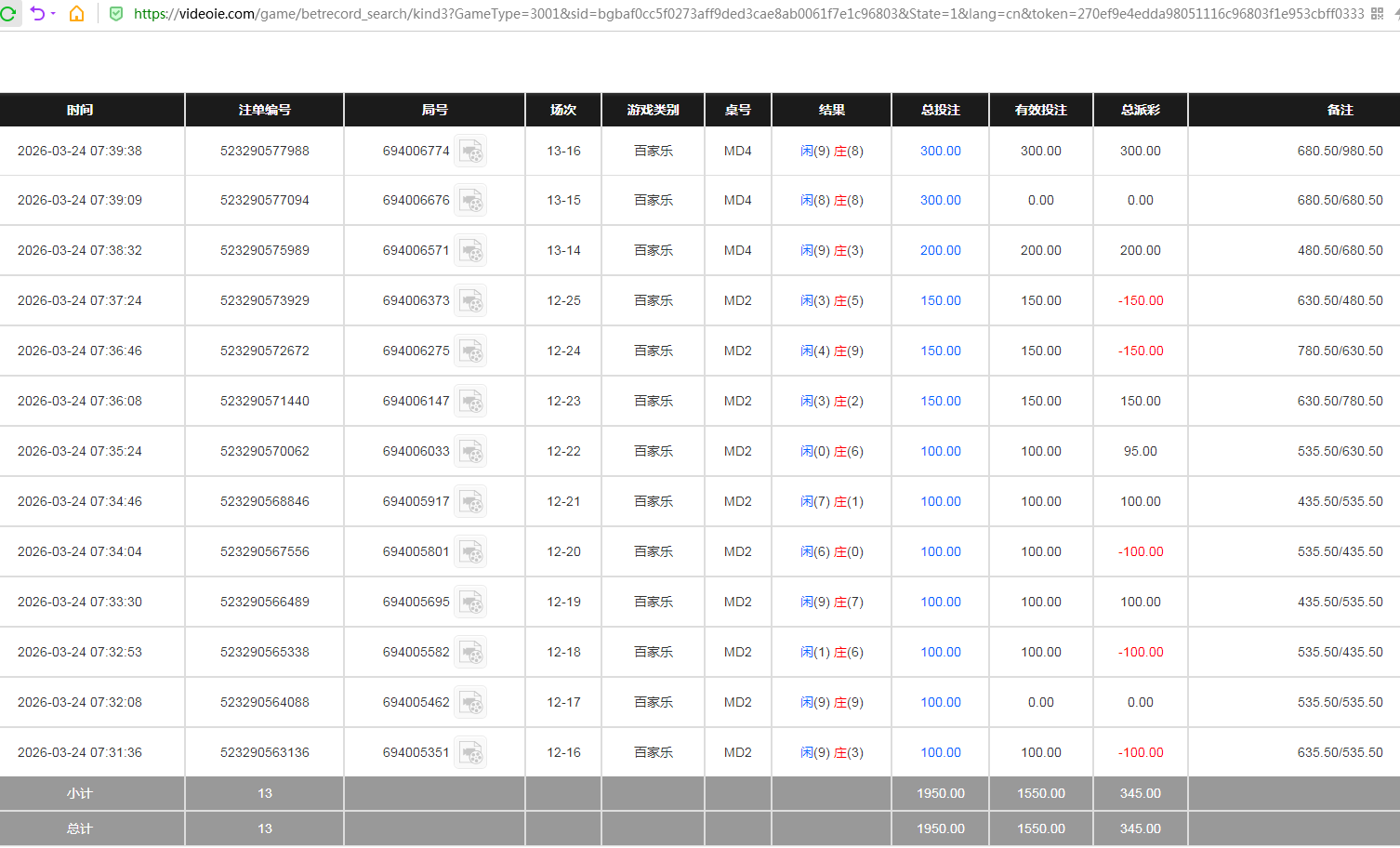
Task: Click the purple back arrow icon
Action: (x=36, y=14)
